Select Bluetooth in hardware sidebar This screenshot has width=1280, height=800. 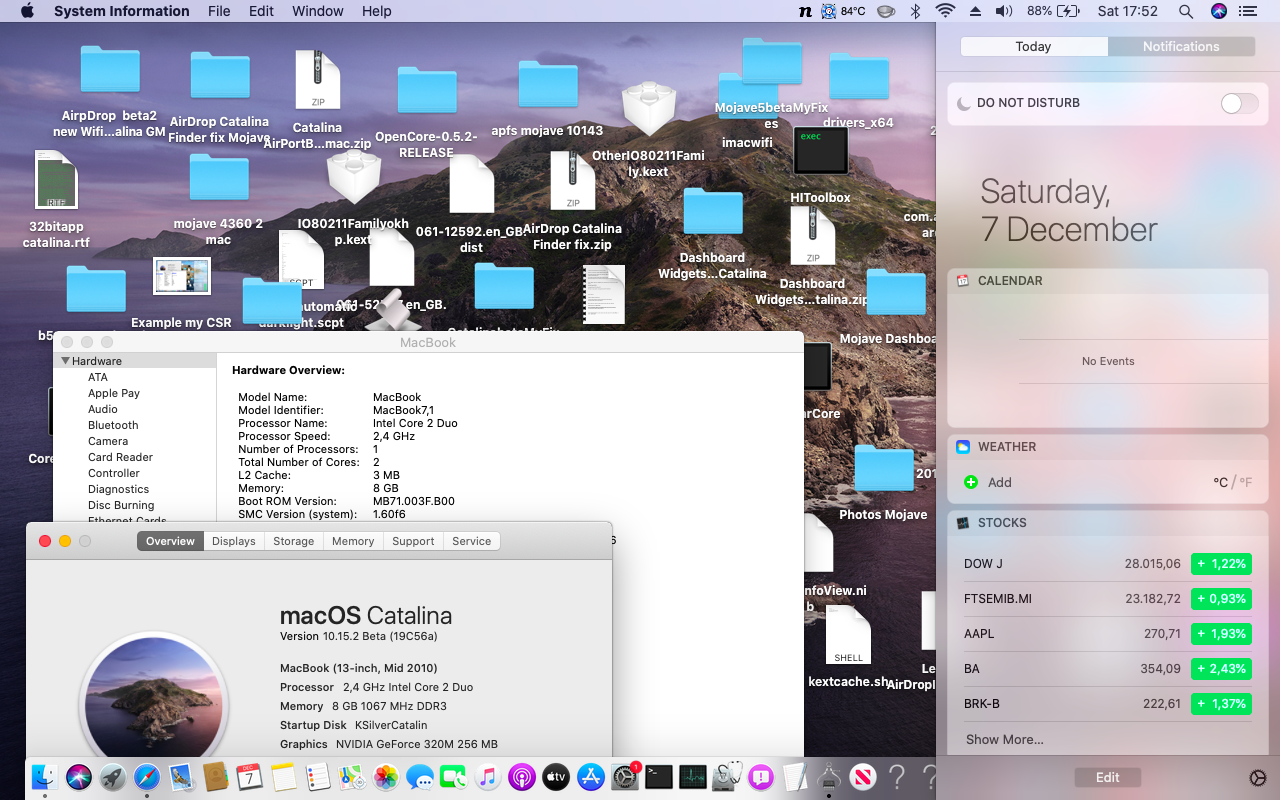tap(113, 425)
